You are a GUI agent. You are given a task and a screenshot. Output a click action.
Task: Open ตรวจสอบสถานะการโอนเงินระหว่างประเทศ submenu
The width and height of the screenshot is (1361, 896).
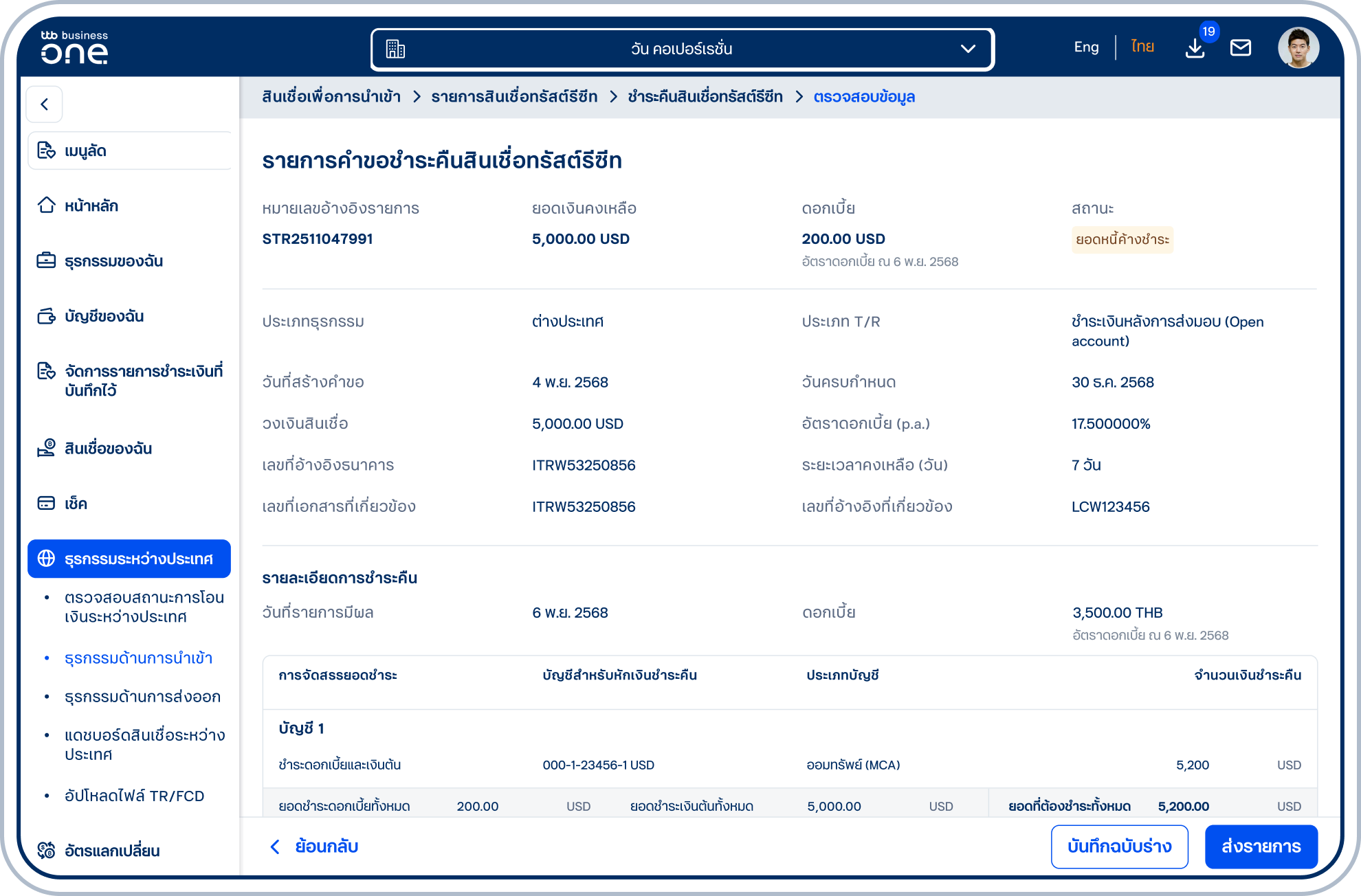[x=144, y=607]
